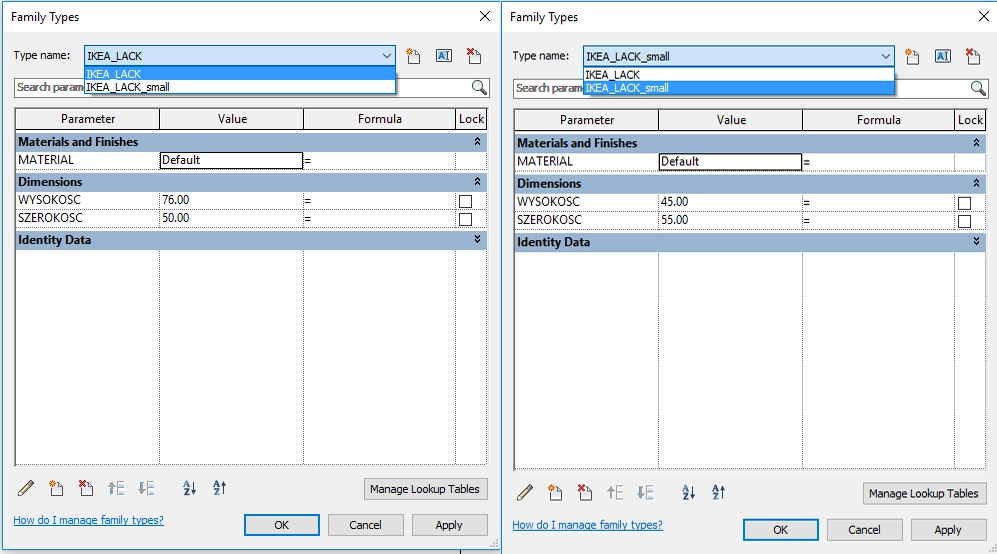Click Edit Parameter pencil in right dialog
Viewport: 997px width, 554px height.
tap(525, 492)
